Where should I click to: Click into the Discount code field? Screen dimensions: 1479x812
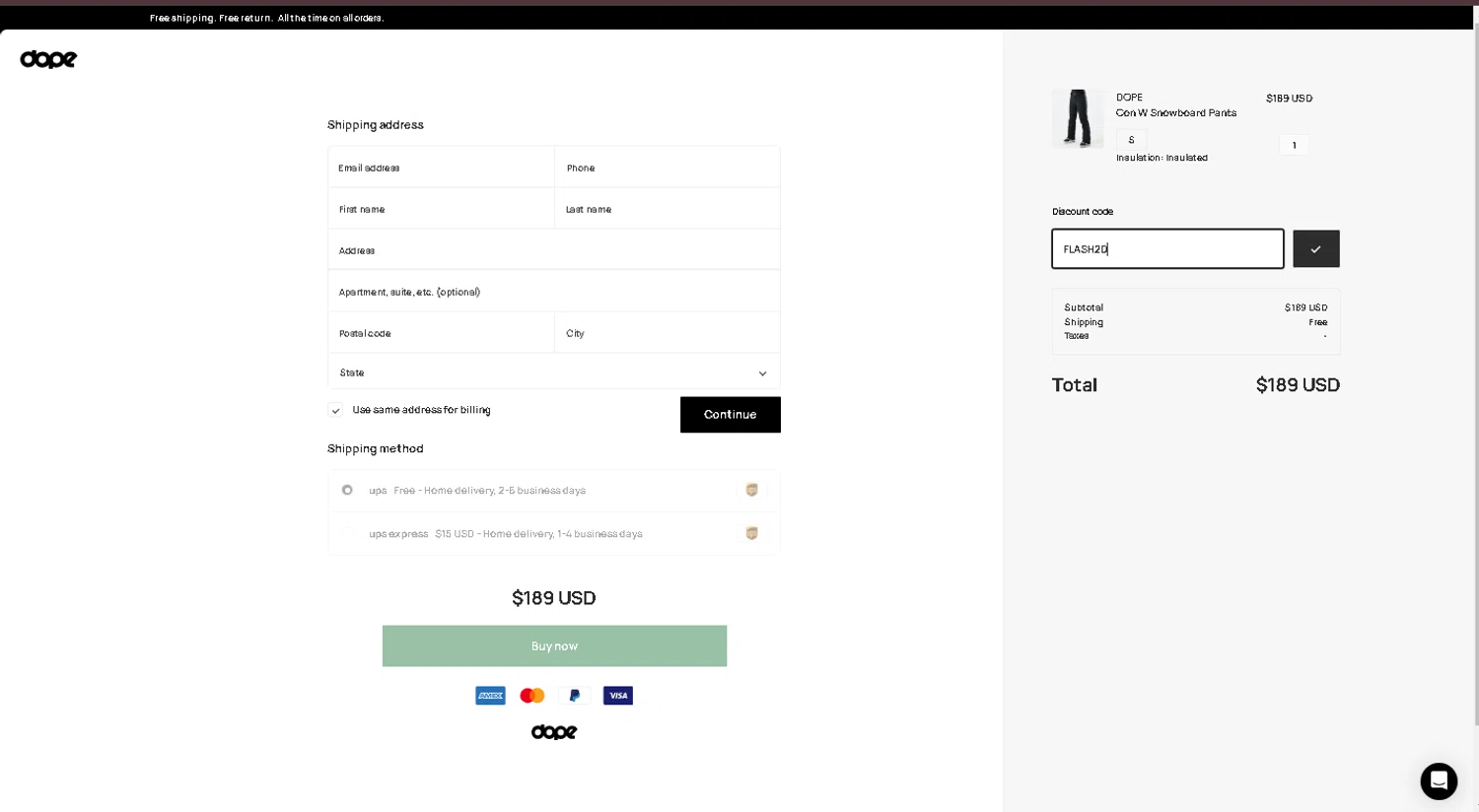pos(1166,249)
